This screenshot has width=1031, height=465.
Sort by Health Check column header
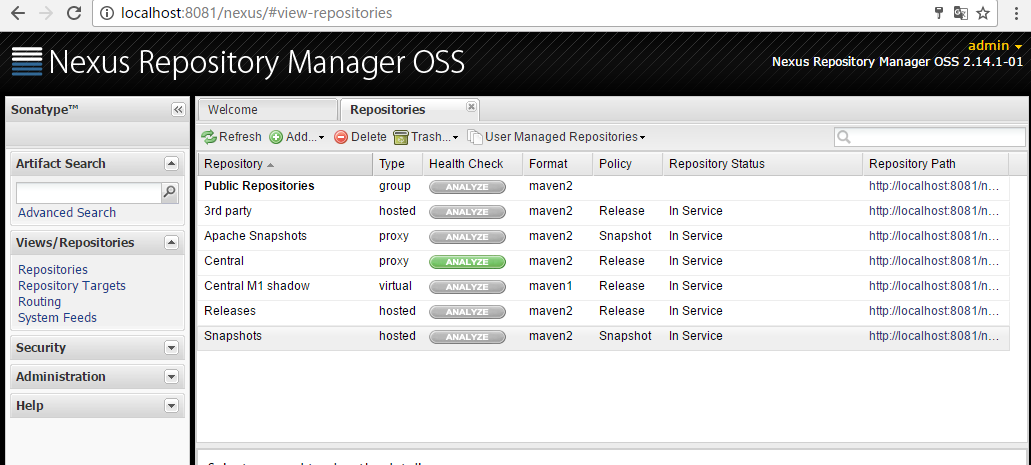(x=472, y=164)
